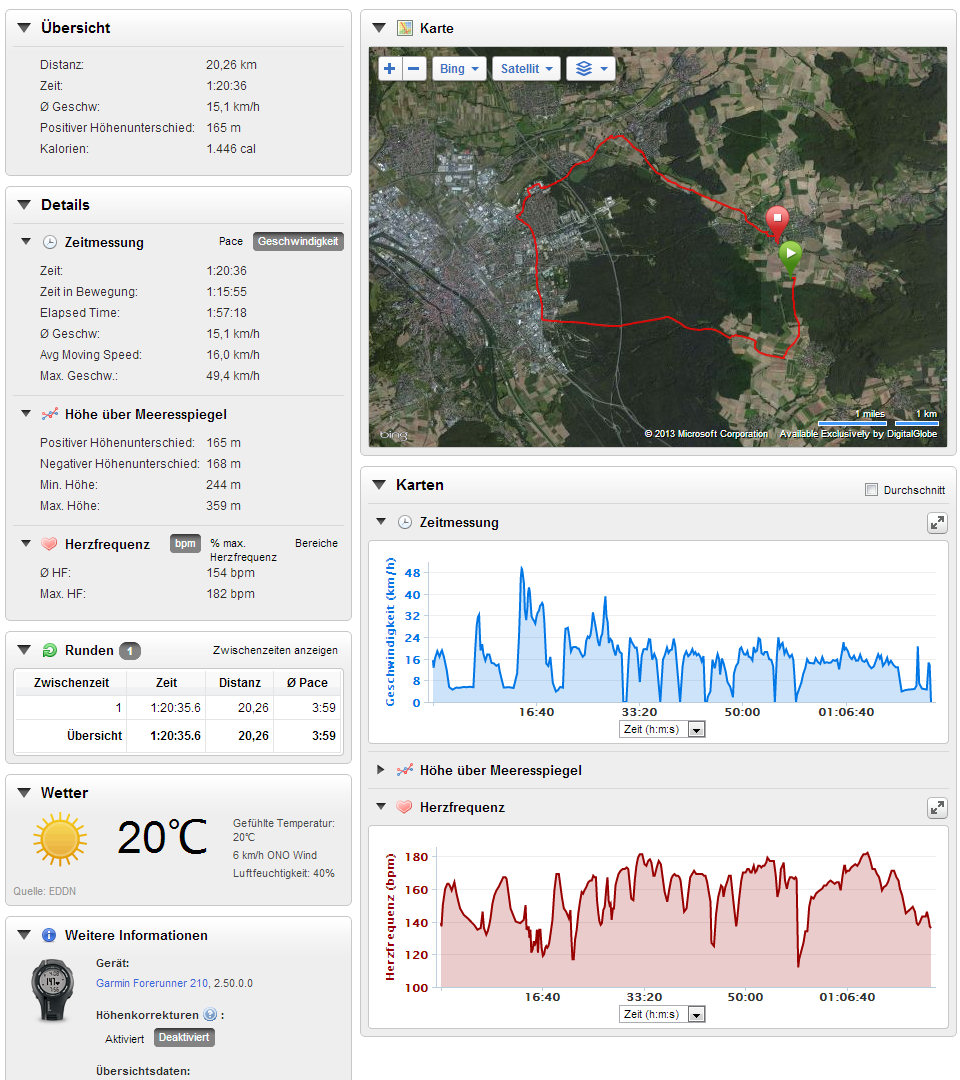Select Geschwindigkeit speed display toggle
This screenshot has width=960, height=1080.
click(298, 242)
